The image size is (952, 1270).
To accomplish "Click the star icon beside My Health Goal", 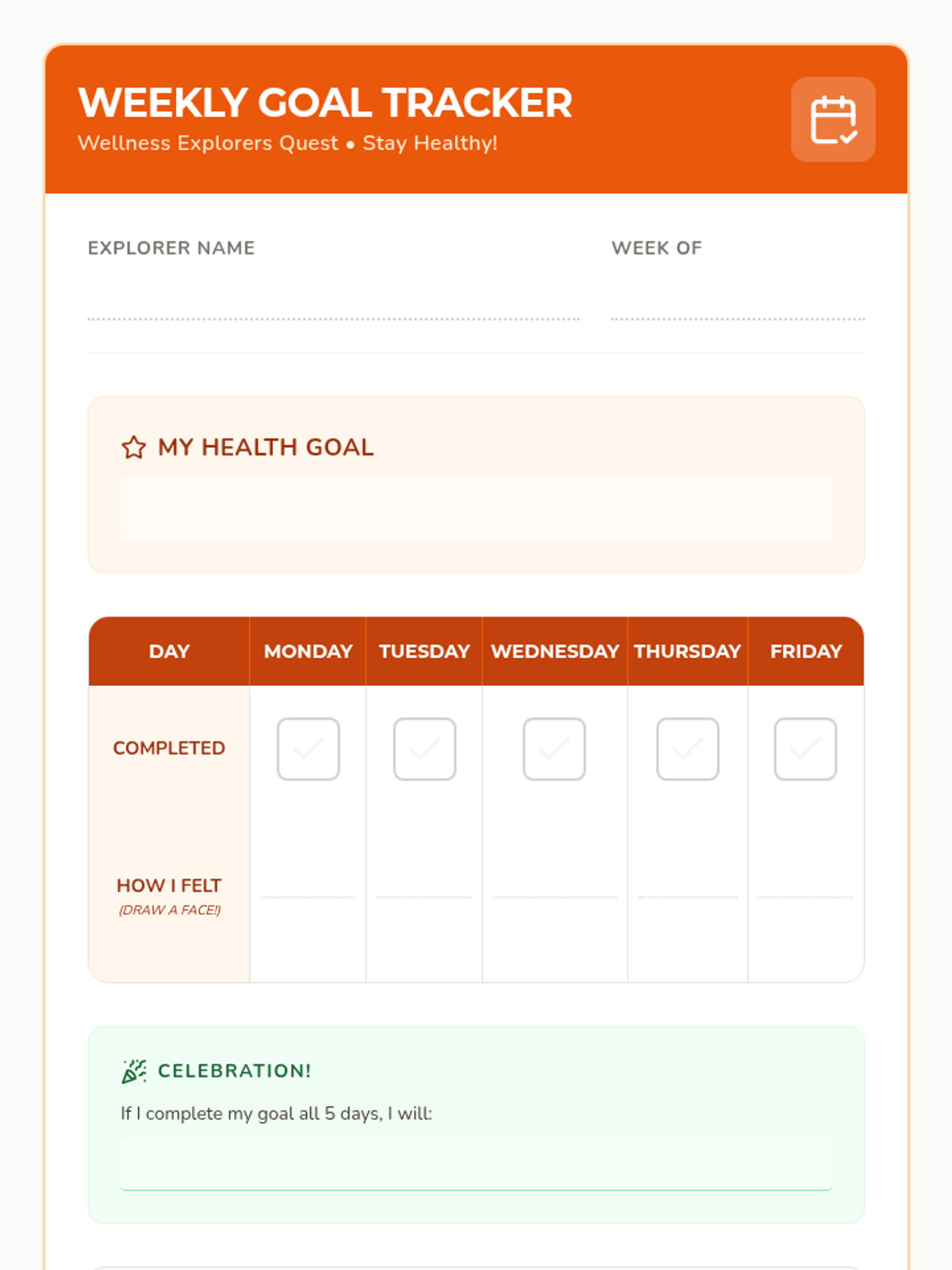I will (x=133, y=448).
